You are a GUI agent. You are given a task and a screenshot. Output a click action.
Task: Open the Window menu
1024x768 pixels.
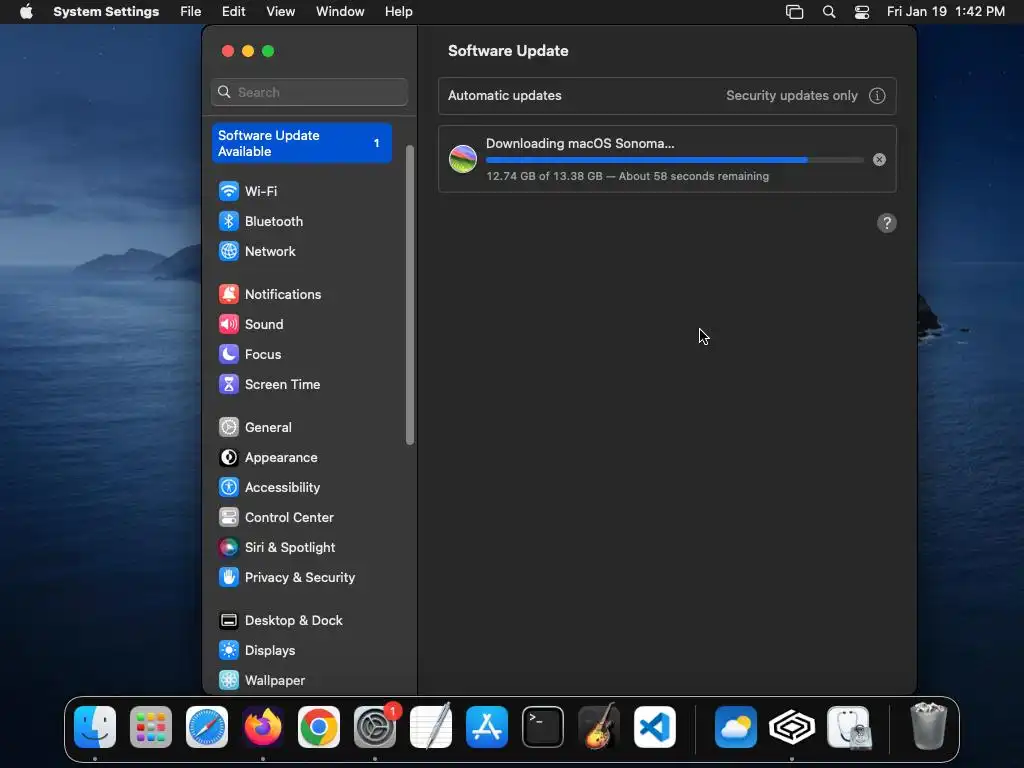click(x=340, y=12)
